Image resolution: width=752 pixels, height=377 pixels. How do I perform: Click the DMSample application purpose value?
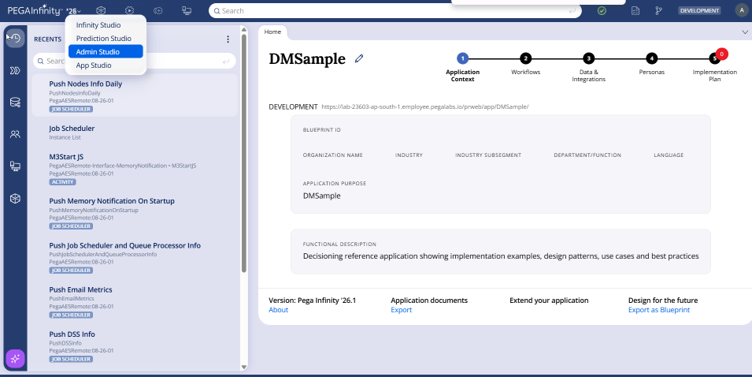(x=322, y=196)
